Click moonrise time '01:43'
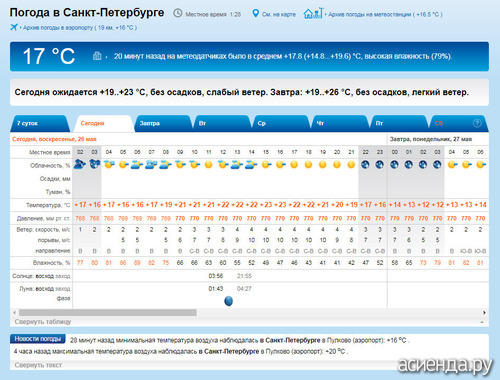Screen dimensions: 500x380 click(x=216, y=289)
